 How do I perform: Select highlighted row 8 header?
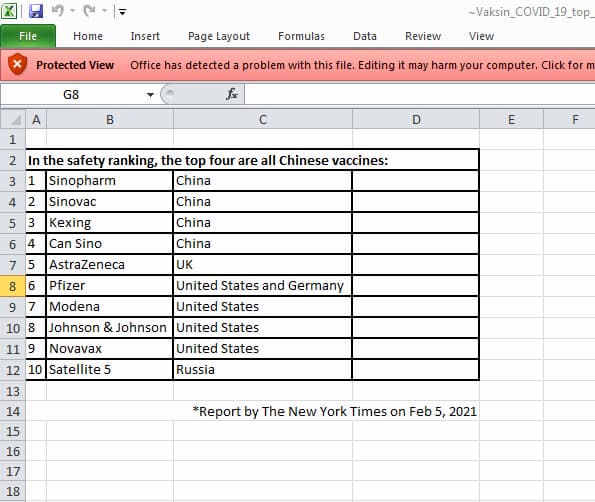click(13, 286)
